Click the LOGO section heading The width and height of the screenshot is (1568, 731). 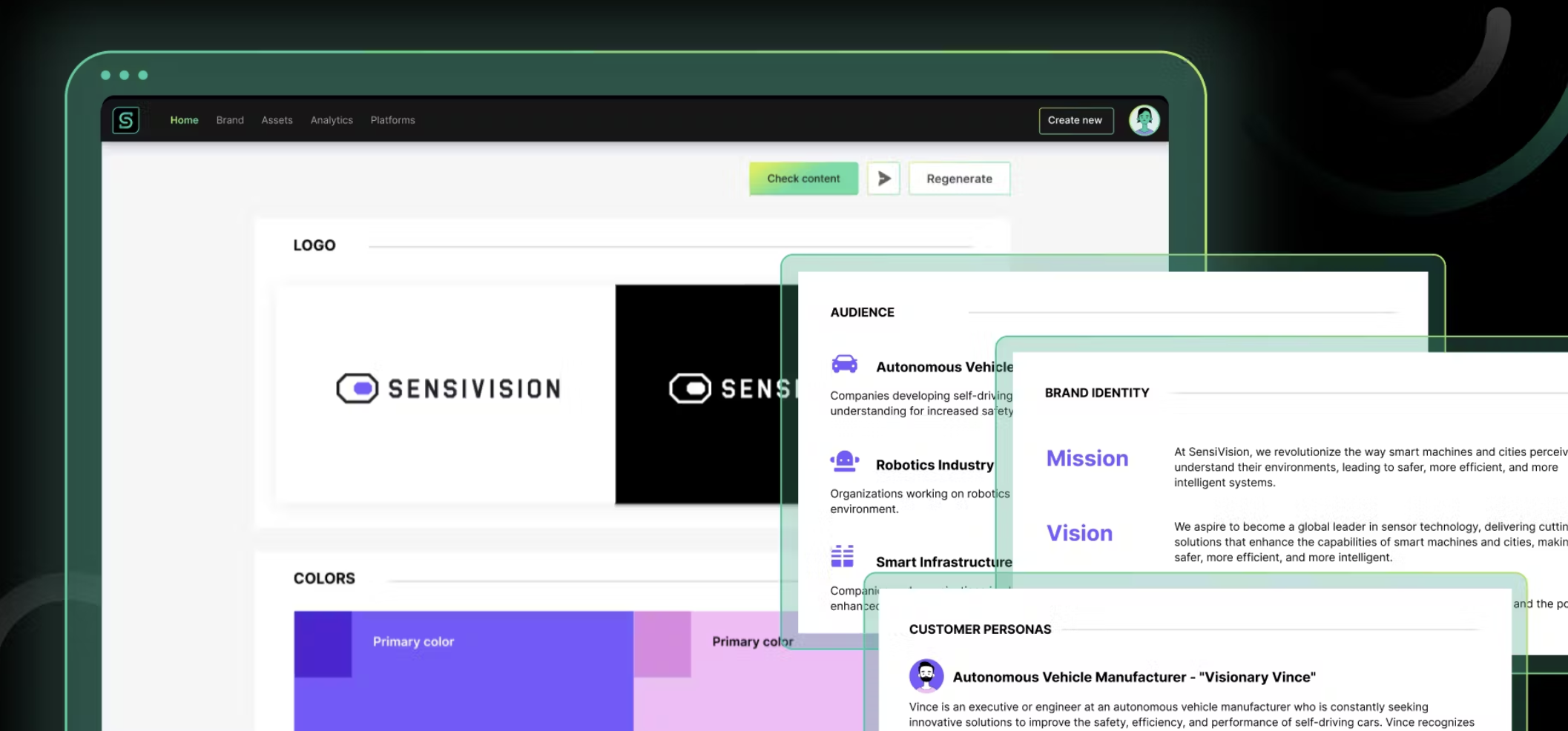point(314,245)
